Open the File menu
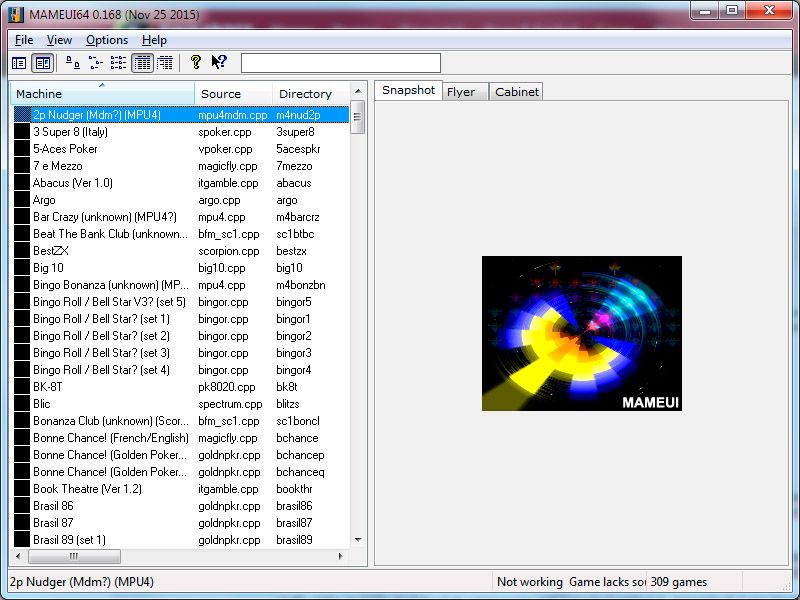 point(24,40)
